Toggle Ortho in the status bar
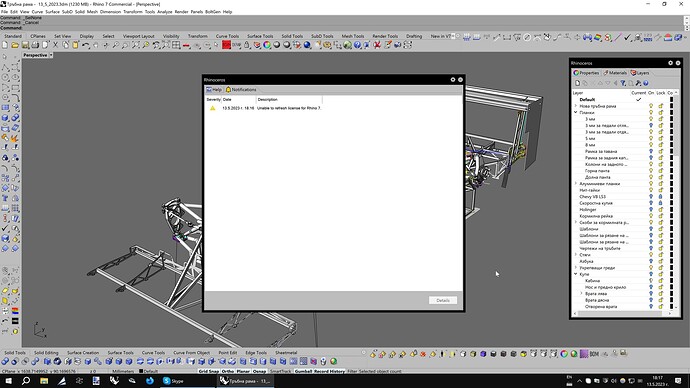The width and height of the screenshot is (690, 388). pyautogui.click(x=228, y=371)
